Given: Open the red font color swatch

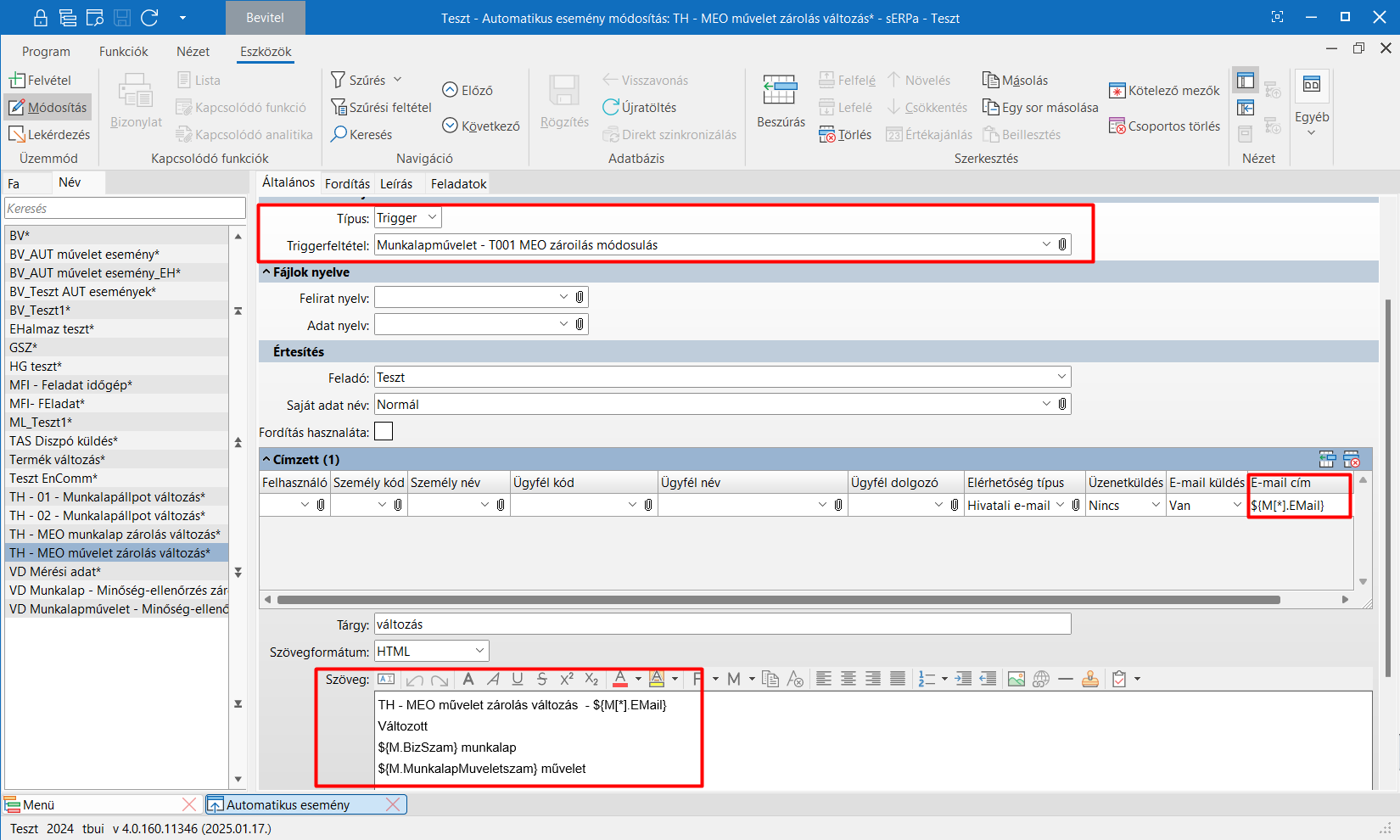Looking at the screenshot, I should coord(620,679).
